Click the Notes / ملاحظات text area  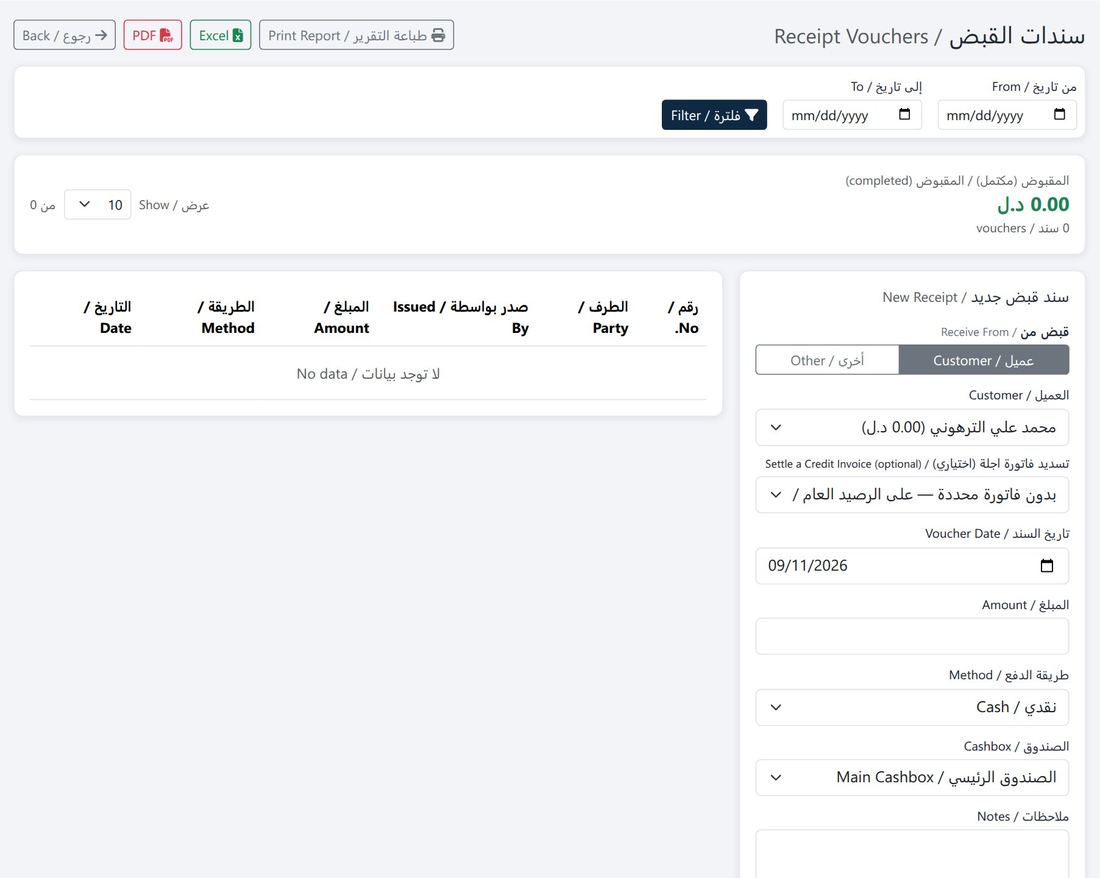[x=912, y=854]
